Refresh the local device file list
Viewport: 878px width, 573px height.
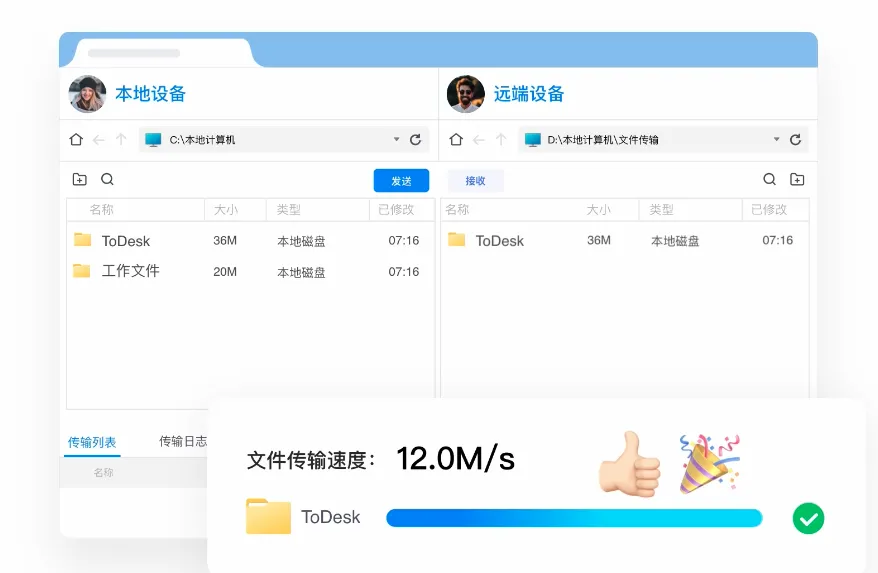[415, 139]
